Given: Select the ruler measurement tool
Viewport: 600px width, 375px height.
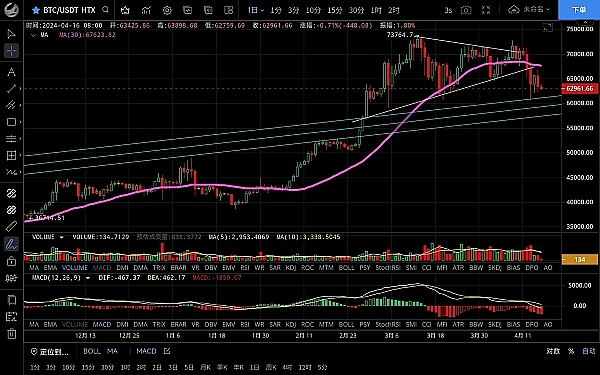Looking at the screenshot, I should click(11, 226).
